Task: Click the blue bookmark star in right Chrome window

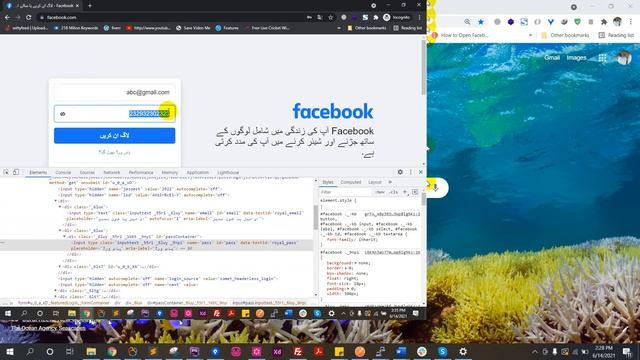Action: (481, 22)
